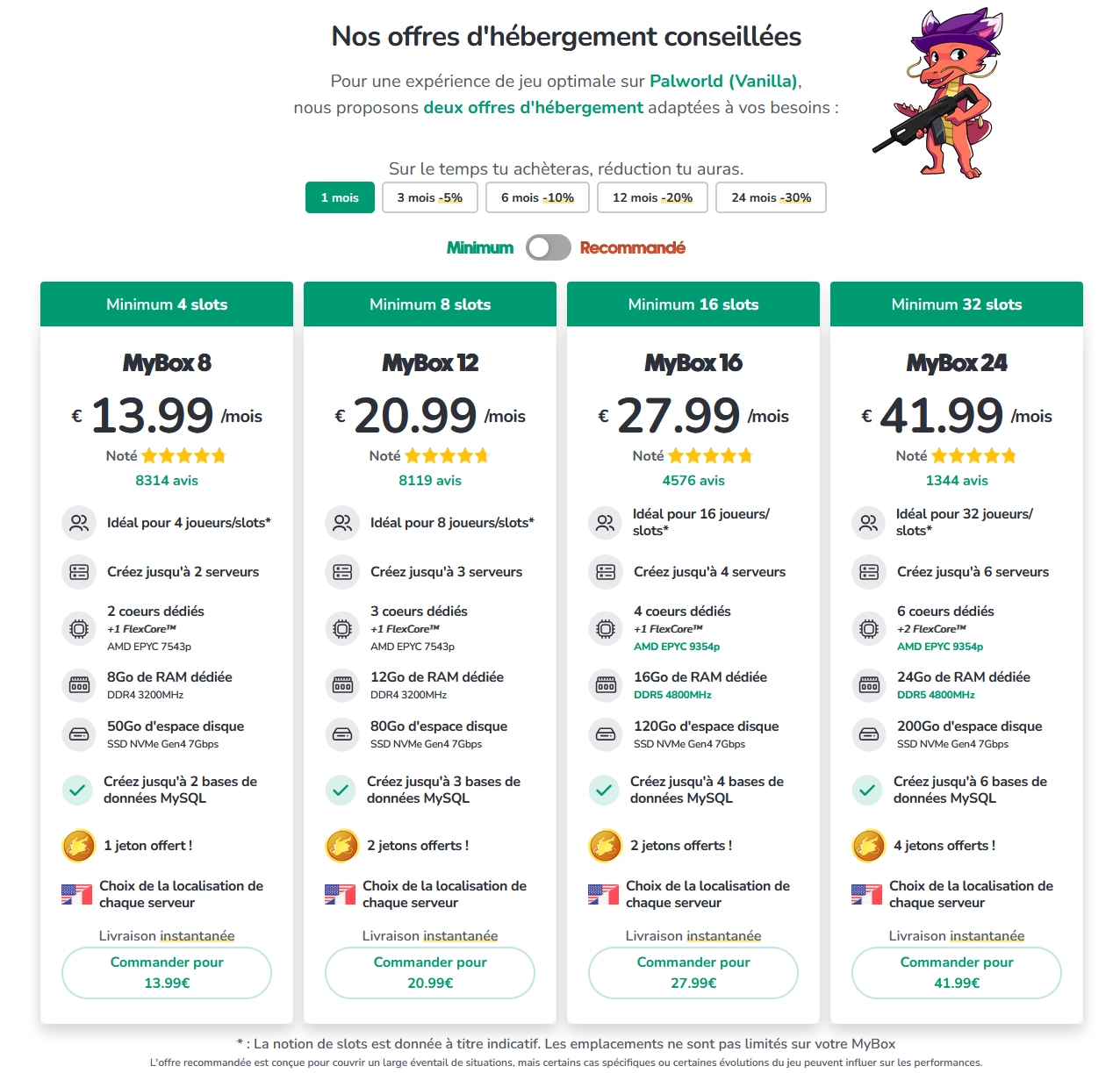Viewport: 1120px width, 1073px height.
Task: Toggle the Minimum/Recommandé switch
Action: coord(548,248)
